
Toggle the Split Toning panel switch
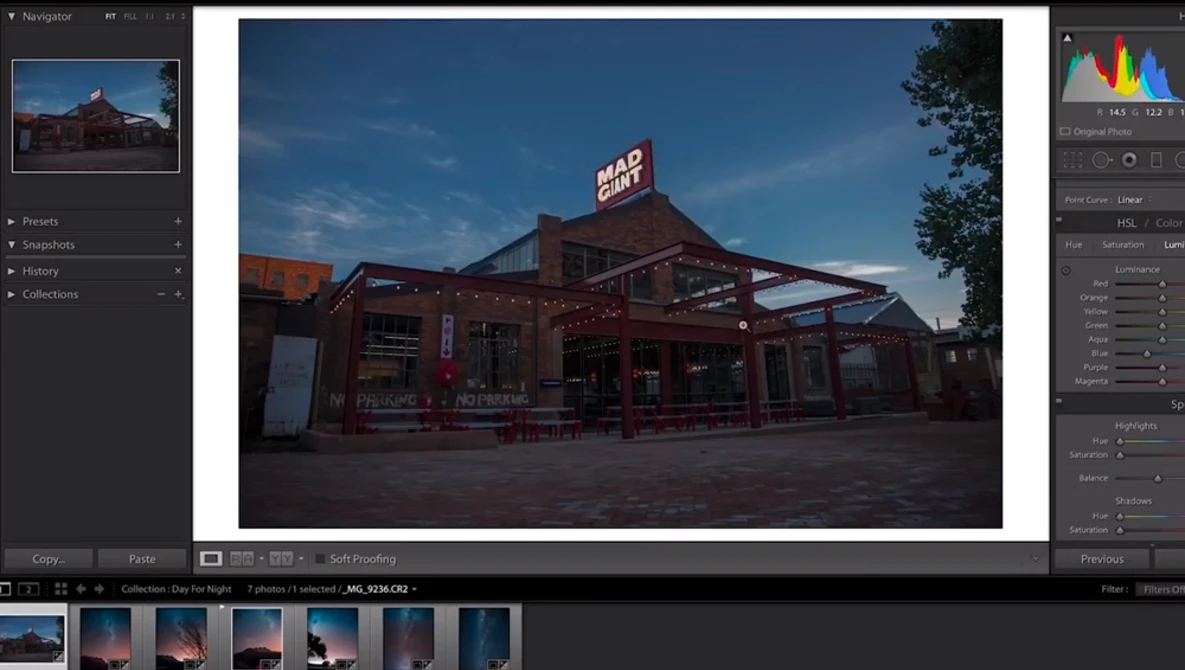pyautogui.click(x=1059, y=402)
